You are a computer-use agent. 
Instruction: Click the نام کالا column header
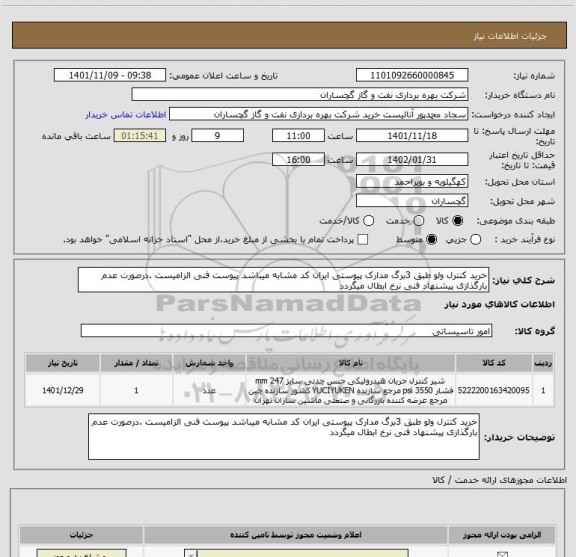[350, 363]
